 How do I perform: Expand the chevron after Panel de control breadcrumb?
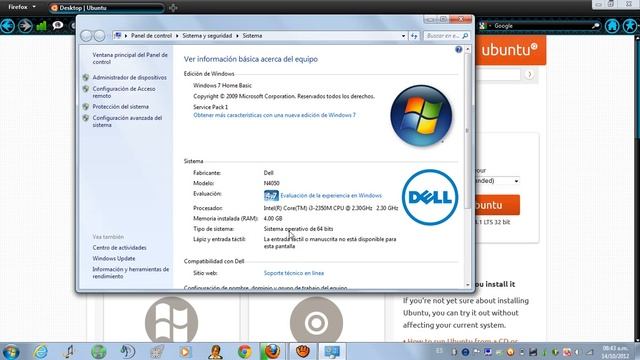[x=177, y=36]
